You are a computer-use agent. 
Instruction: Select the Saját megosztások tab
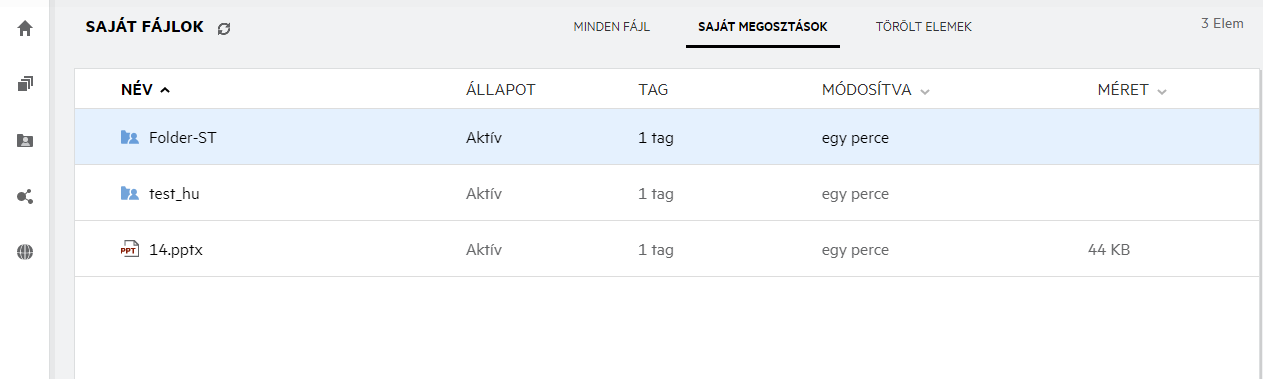coord(763,27)
